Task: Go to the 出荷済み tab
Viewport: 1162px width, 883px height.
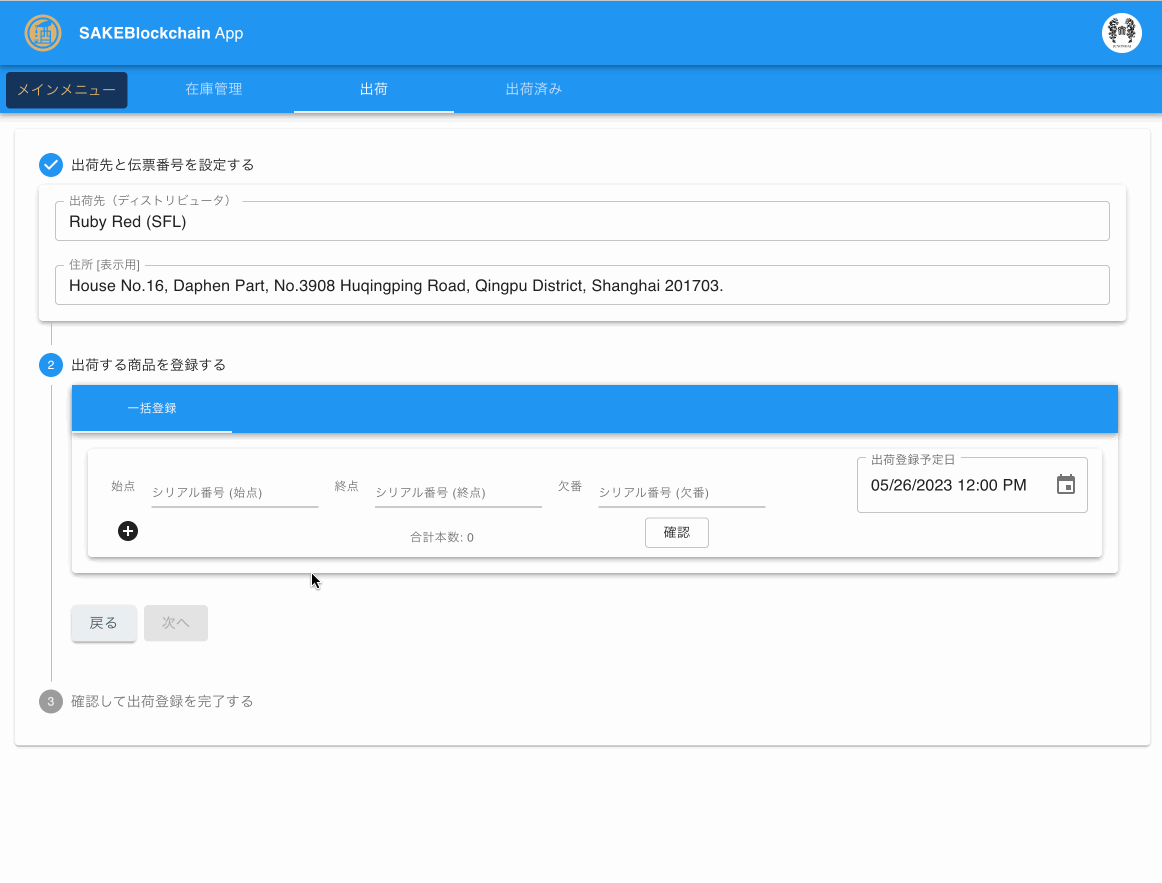Action: click(534, 89)
